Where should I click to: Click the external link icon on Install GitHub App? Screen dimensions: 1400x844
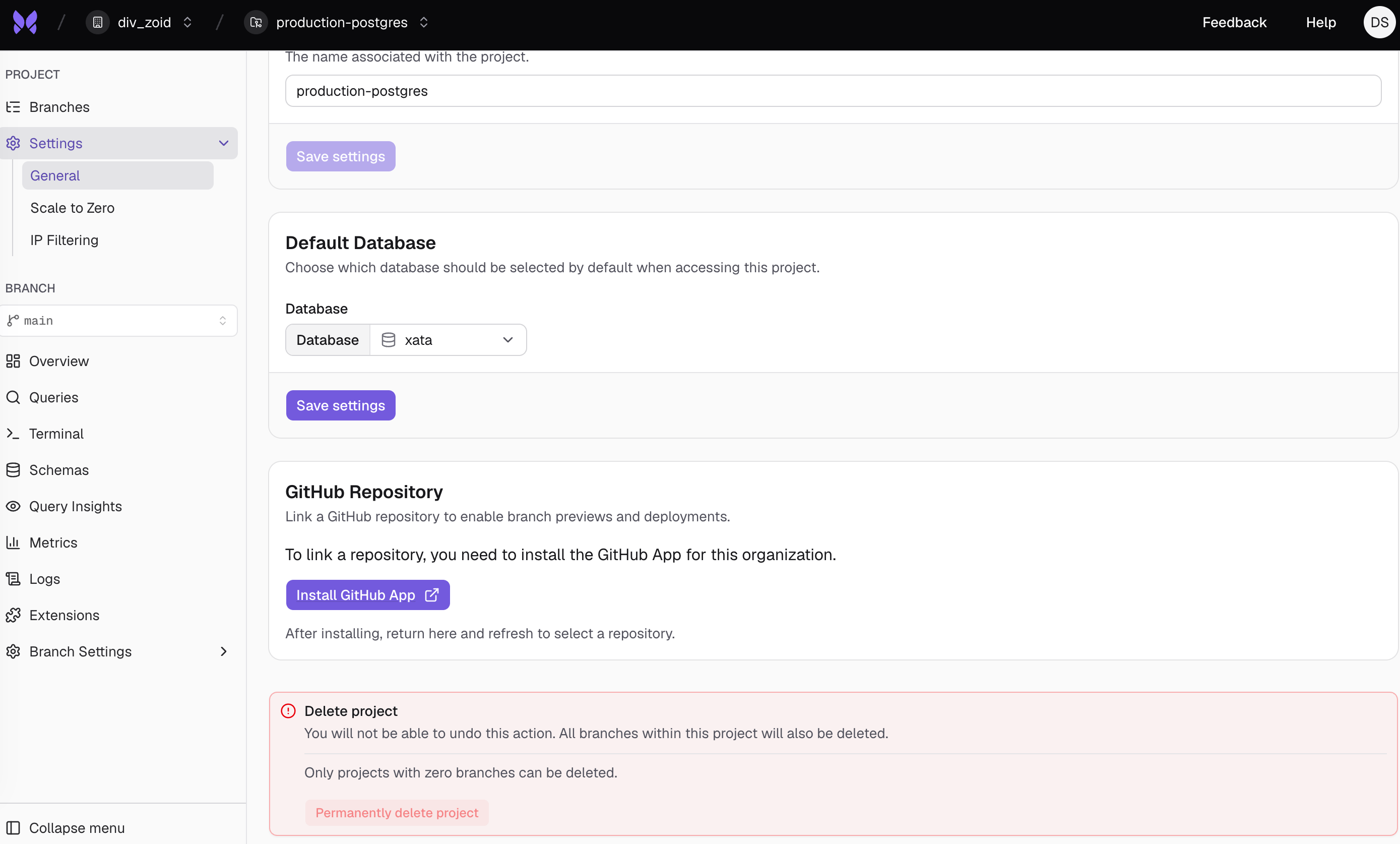432,595
